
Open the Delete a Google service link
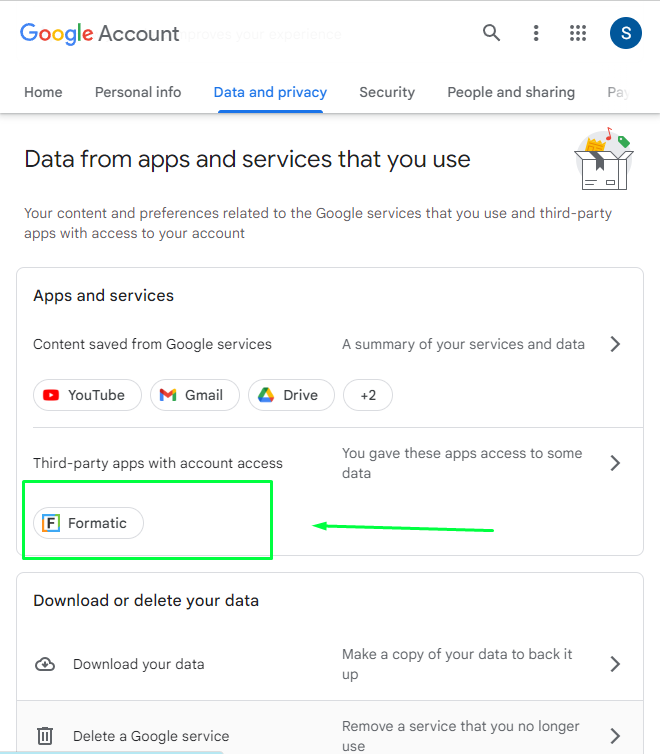click(x=150, y=736)
